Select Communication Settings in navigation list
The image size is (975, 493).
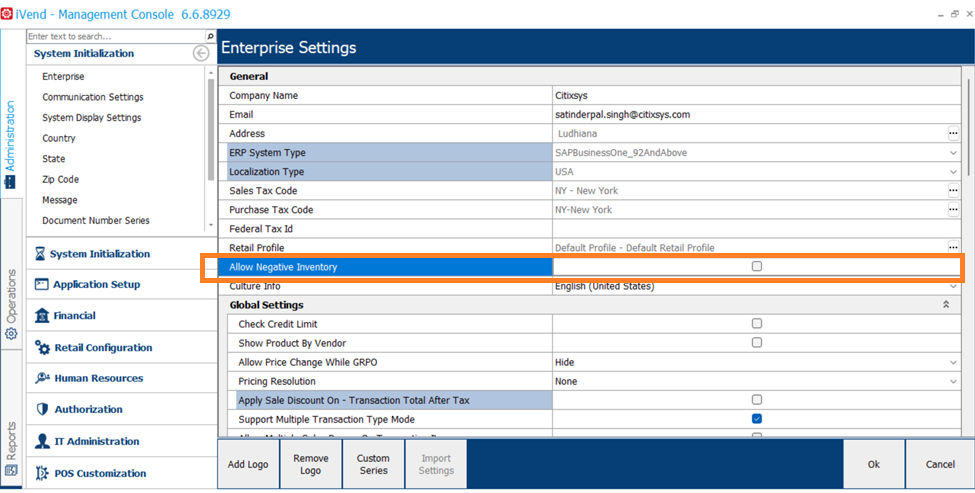click(x=93, y=97)
